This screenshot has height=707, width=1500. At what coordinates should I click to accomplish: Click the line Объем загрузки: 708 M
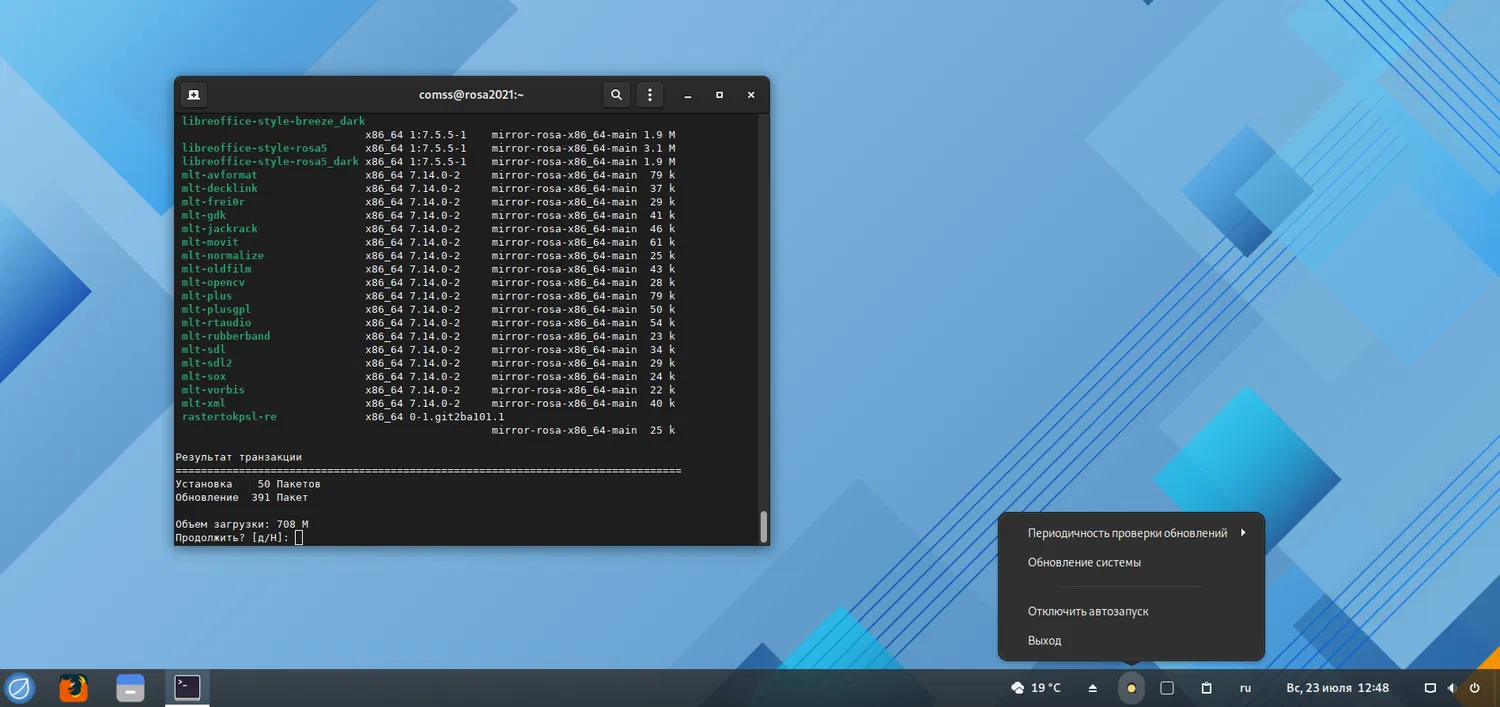point(242,524)
